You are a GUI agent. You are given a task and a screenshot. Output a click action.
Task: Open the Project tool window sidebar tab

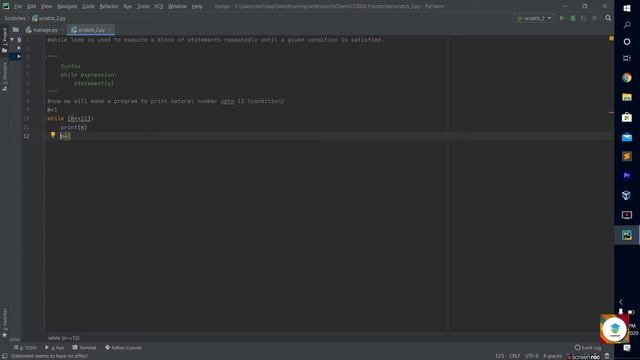[4, 40]
